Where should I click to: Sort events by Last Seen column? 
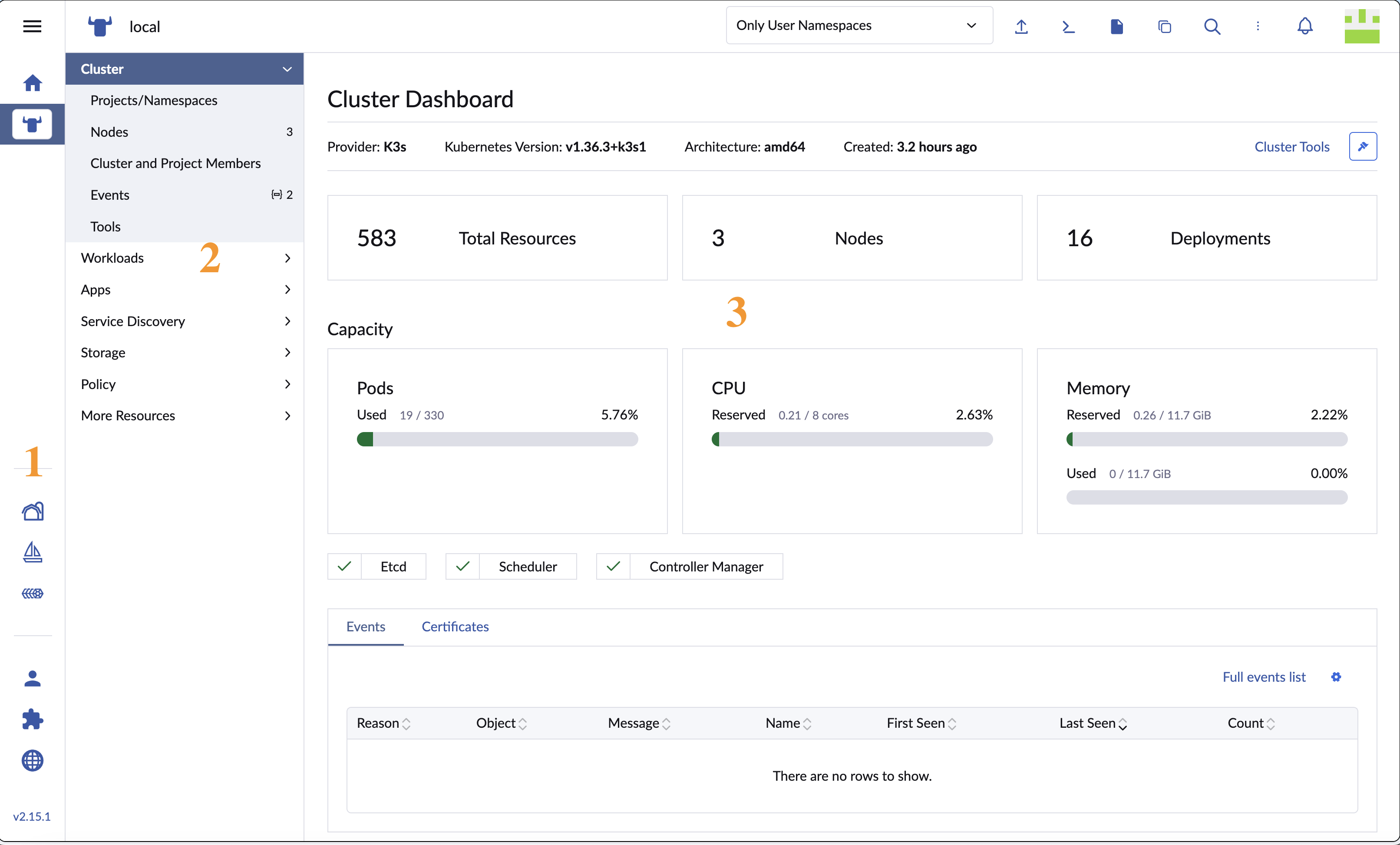coord(1093,723)
